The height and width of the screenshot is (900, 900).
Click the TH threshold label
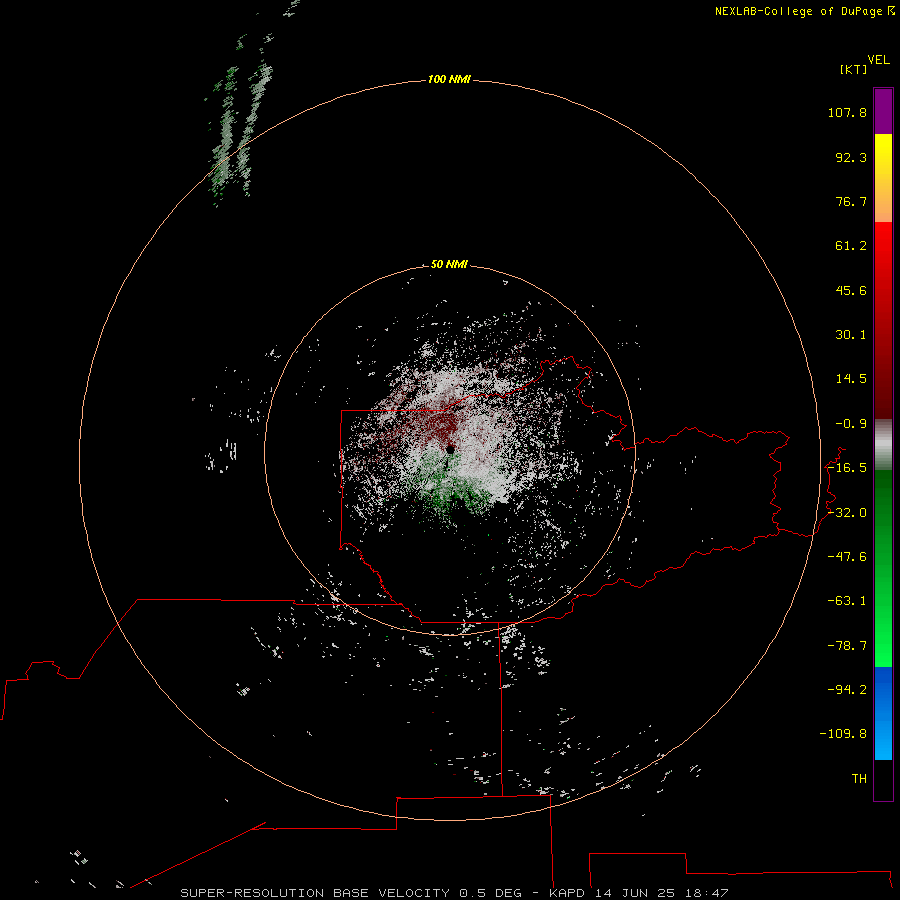859,778
